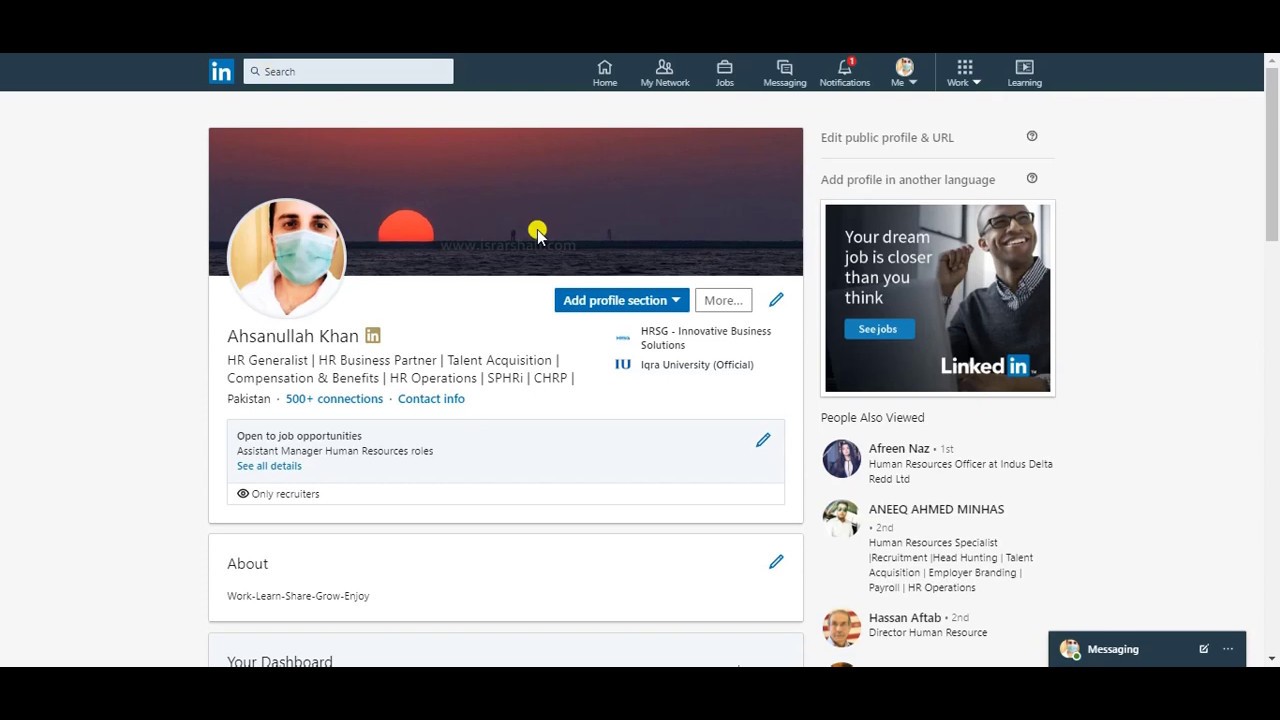Open My Network page
The width and height of the screenshot is (1280, 720).
coord(665,73)
